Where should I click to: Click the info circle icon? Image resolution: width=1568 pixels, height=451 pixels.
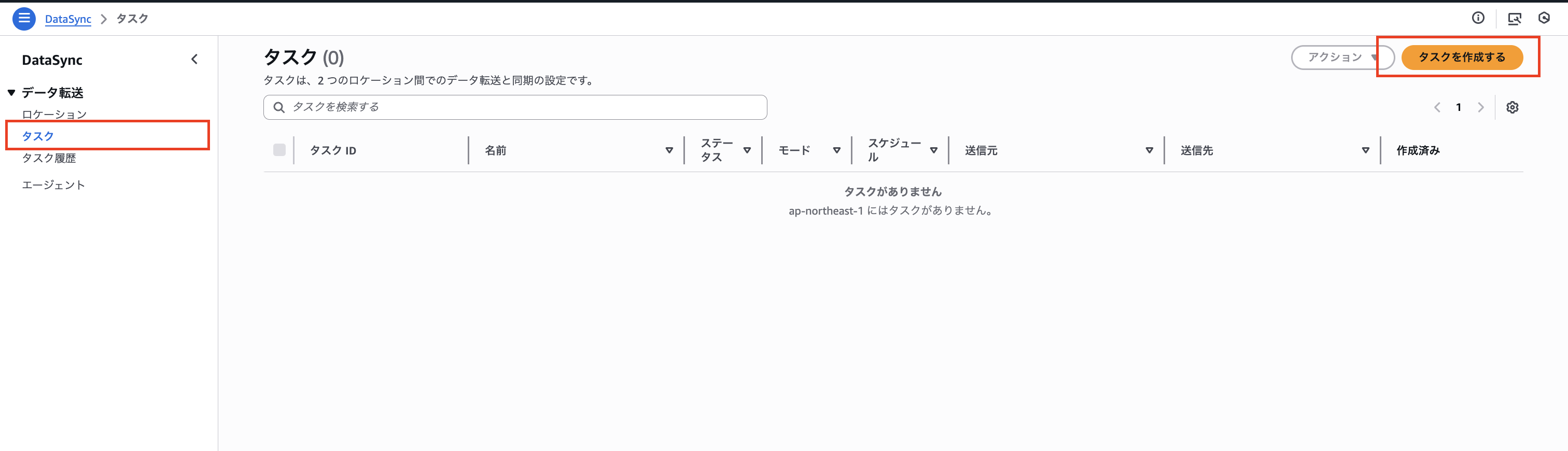[1478, 18]
